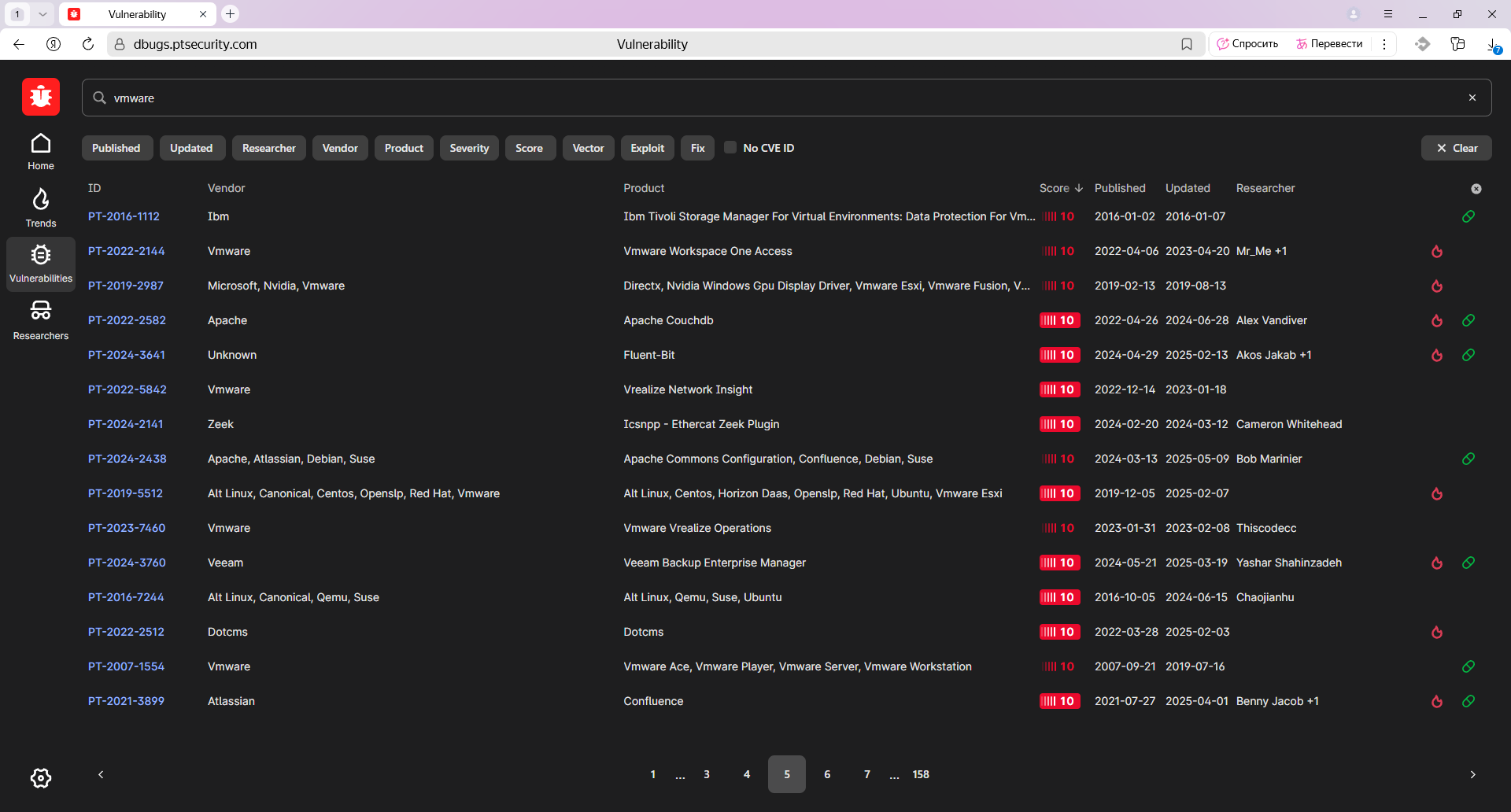The image size is (1511, 812).
Task: Click the fix link icon for PT-2022-2582
Action: 1469,320
